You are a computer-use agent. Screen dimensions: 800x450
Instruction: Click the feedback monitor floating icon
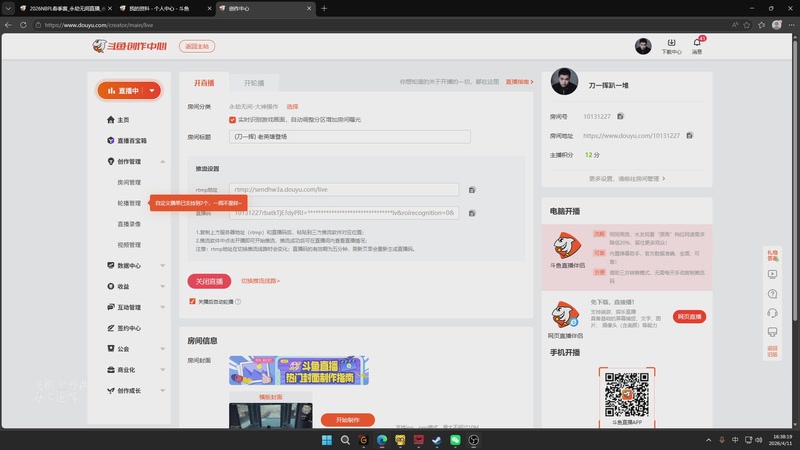click(x=772, y=332)
